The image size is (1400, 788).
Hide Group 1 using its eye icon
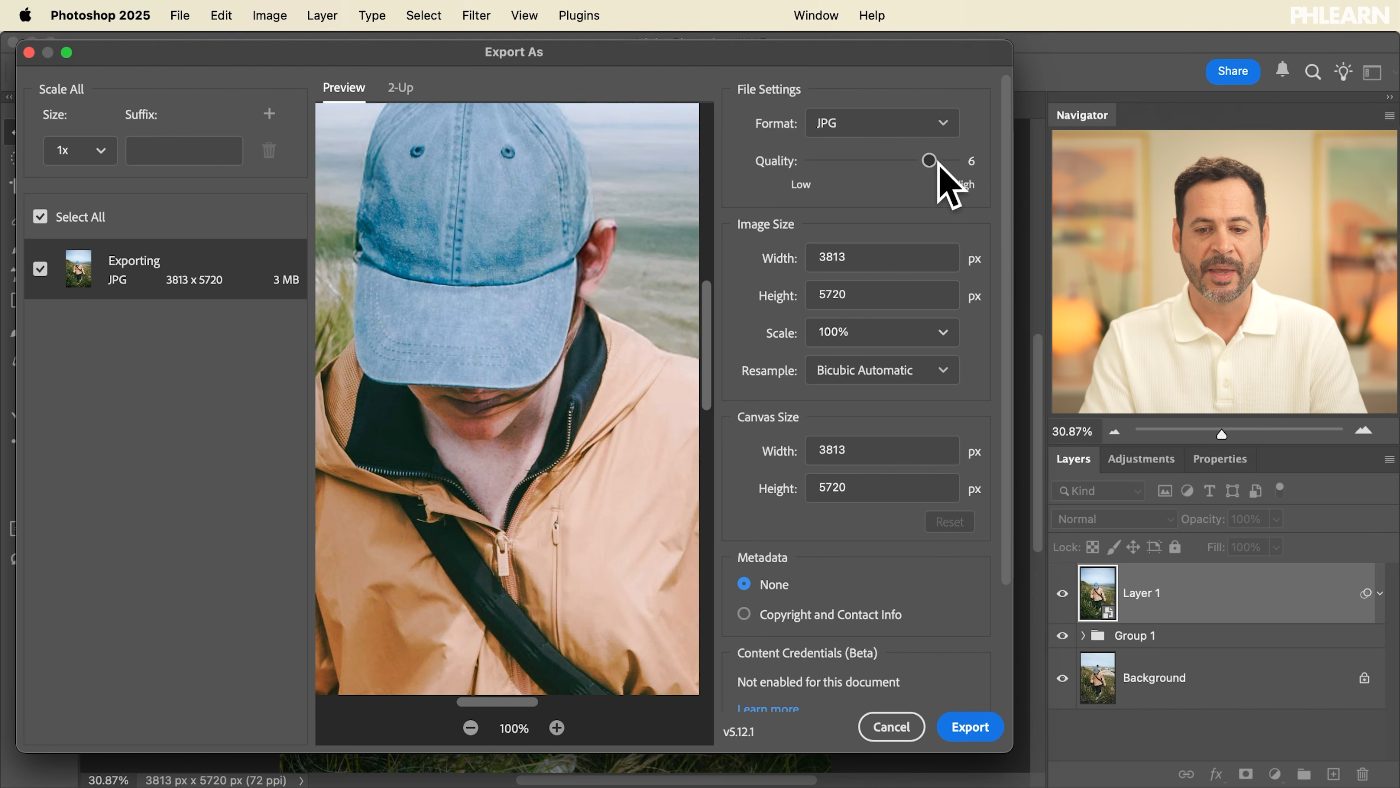coord(1062,636)
